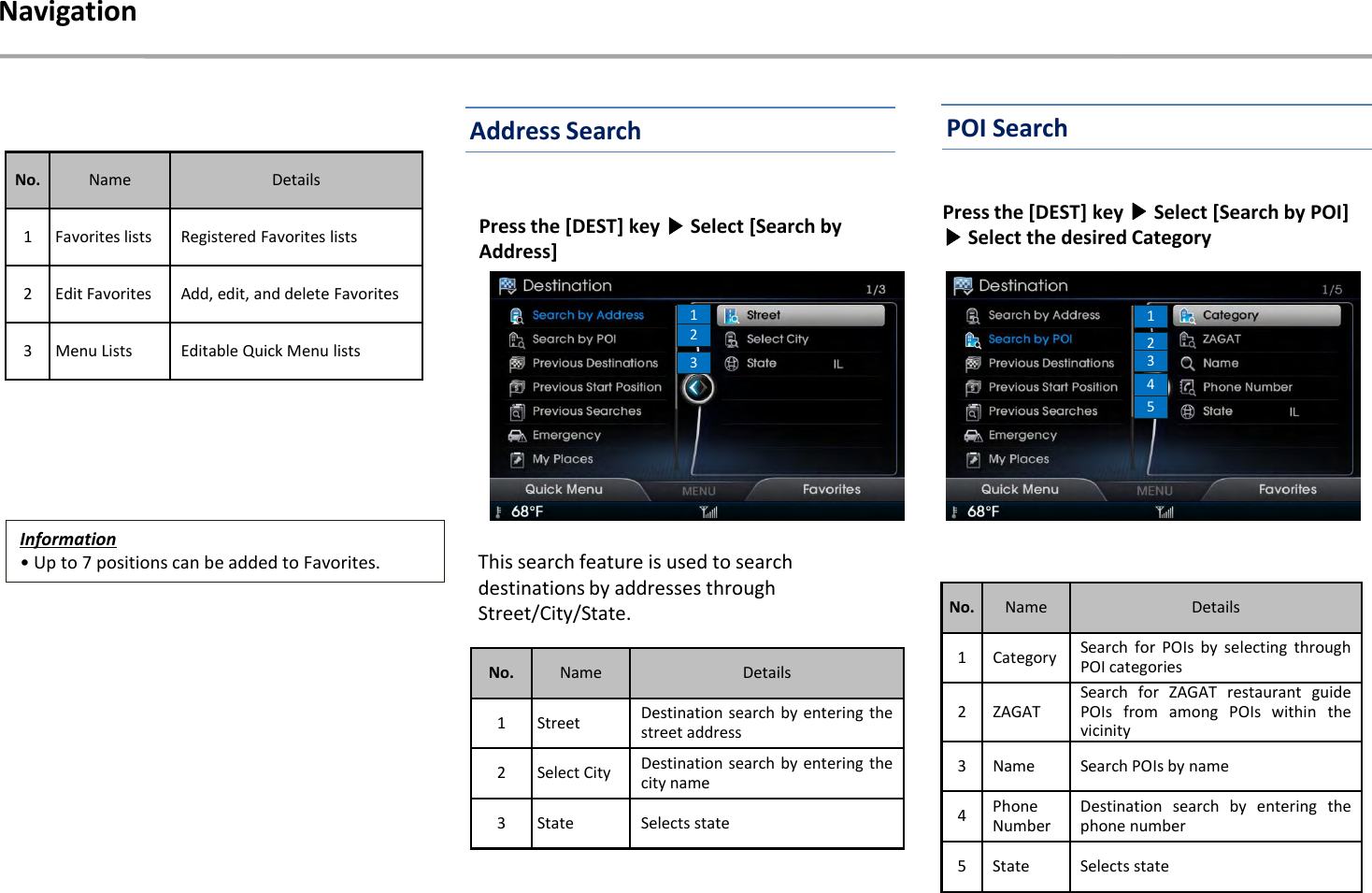Click the signal strength icon in Address Search screen
1372x893 pixels.
tap(709, 511)
